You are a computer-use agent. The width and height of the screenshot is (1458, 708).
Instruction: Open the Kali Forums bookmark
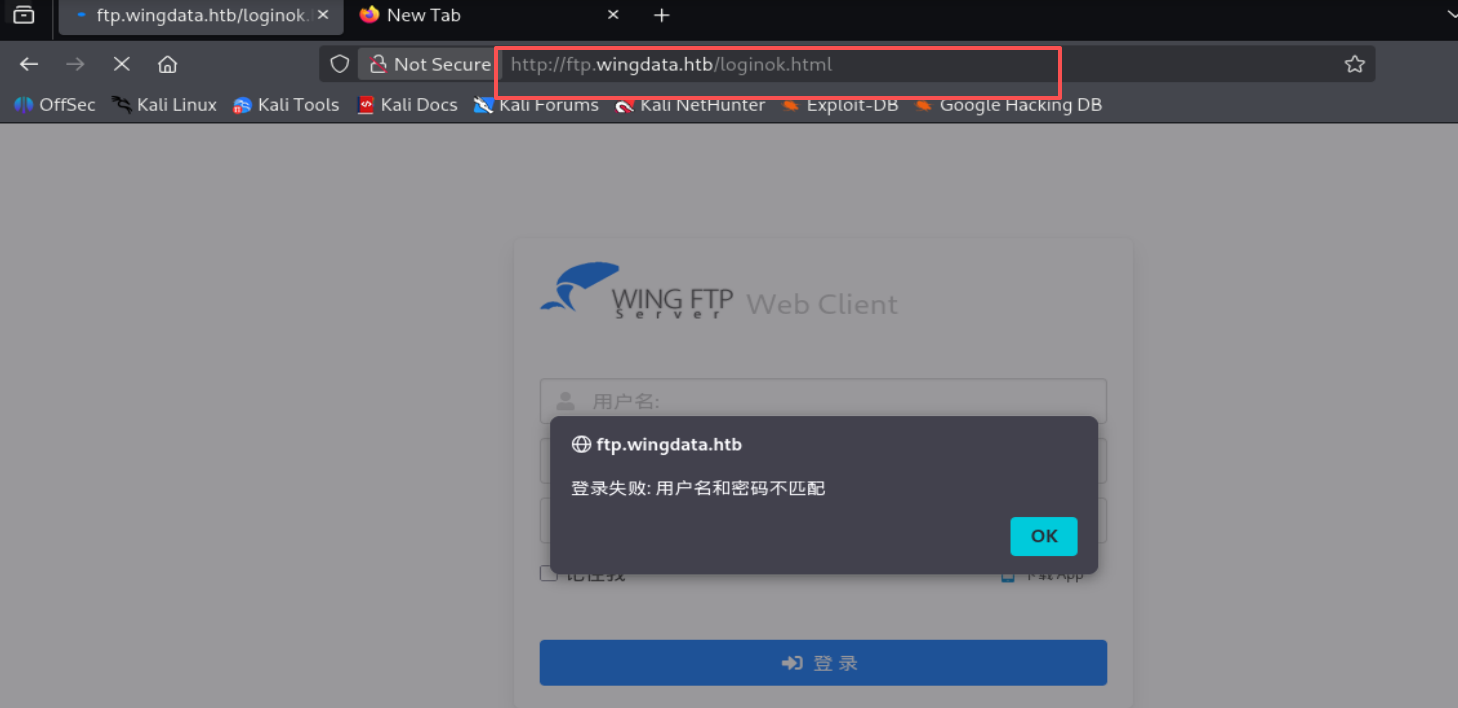point(536,105)
